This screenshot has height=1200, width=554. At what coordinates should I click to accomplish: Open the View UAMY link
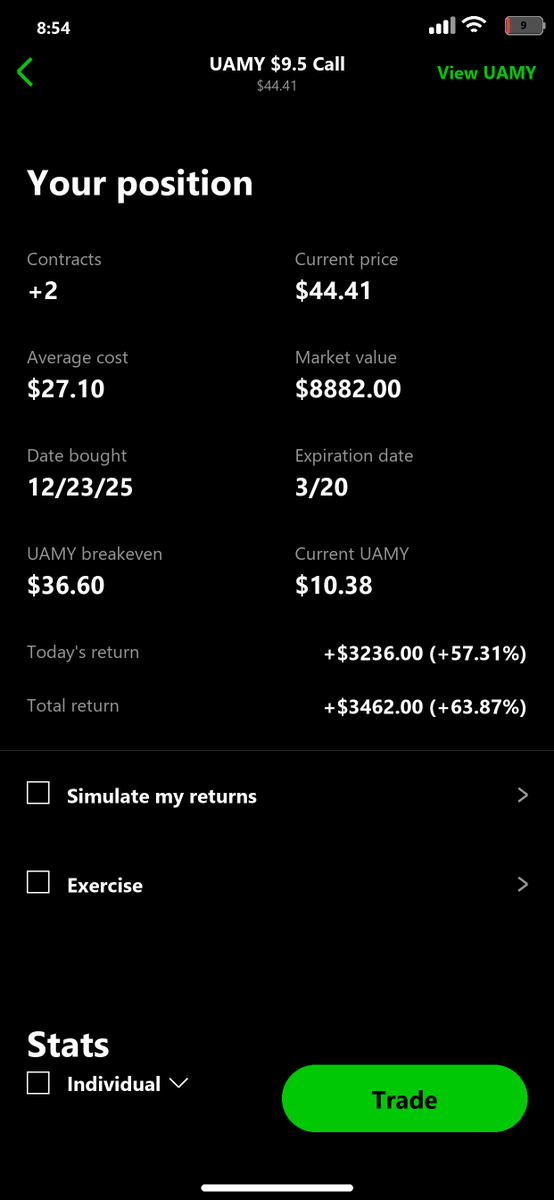486,73
